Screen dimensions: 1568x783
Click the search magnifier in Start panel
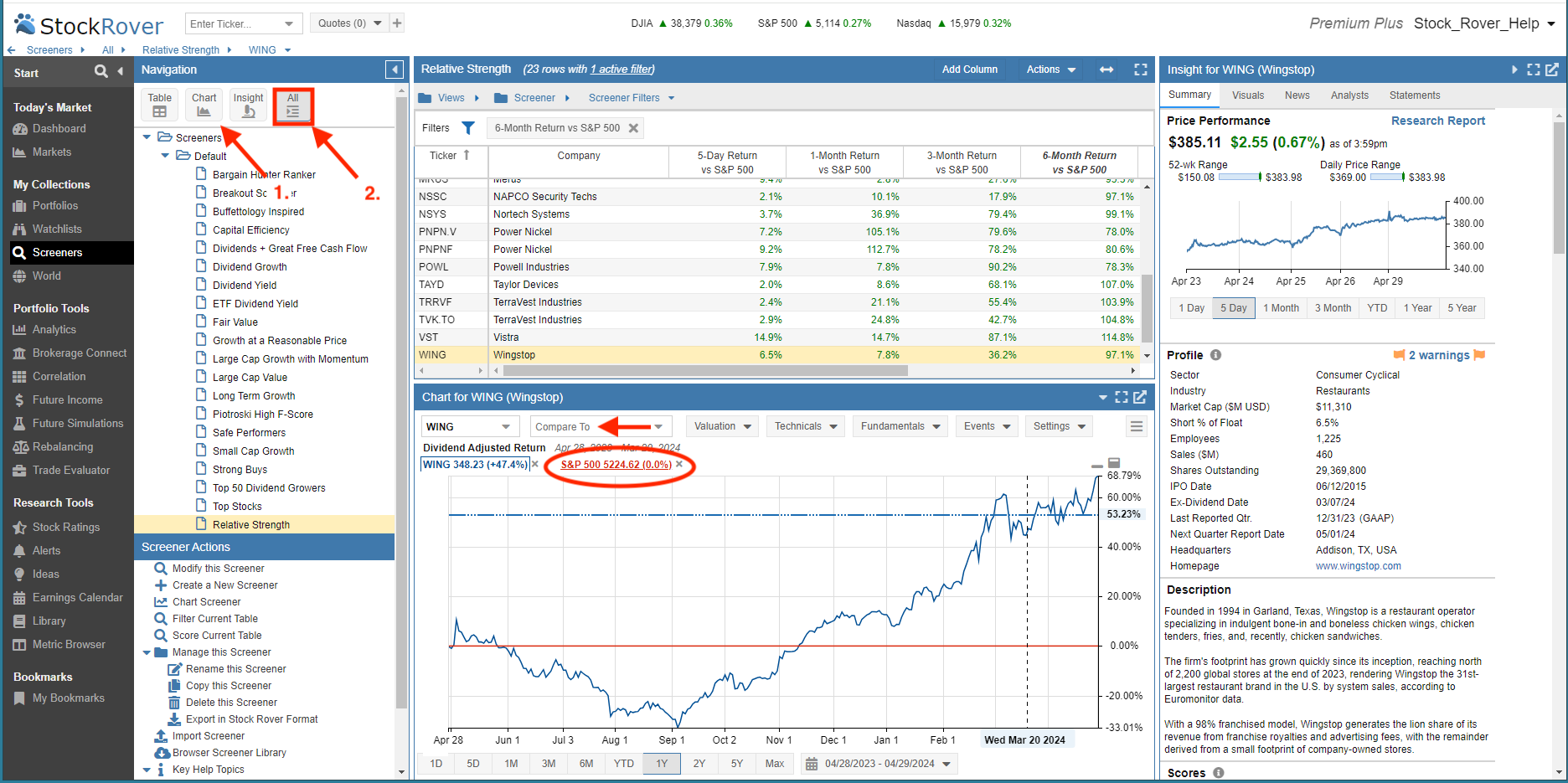[101, 71]
